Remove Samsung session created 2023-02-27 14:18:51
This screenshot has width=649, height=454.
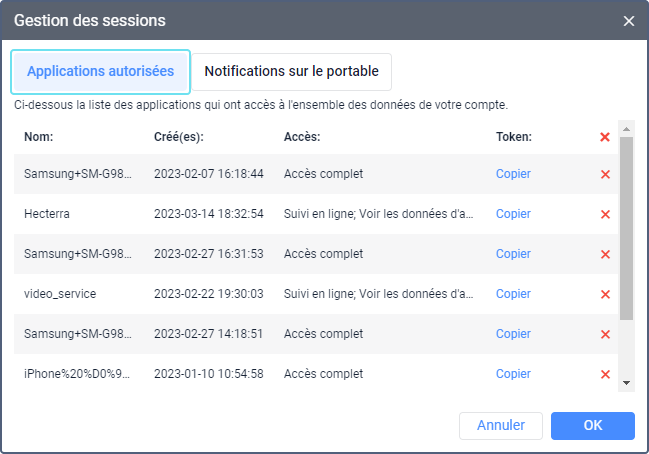click(x=605, y=334)
